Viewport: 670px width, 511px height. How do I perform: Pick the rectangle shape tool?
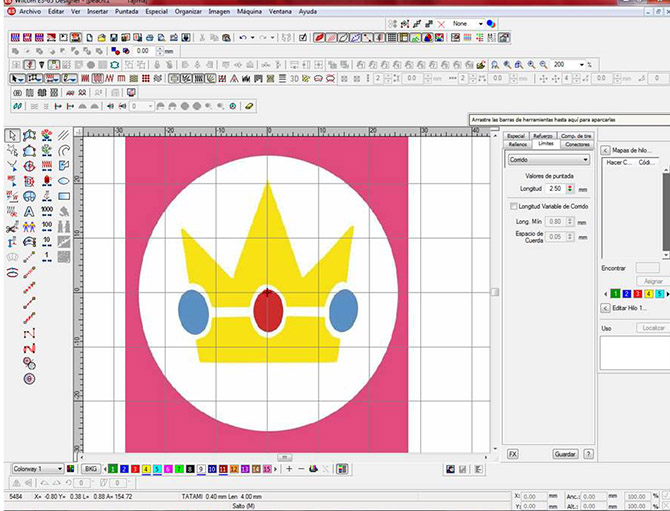64,196
